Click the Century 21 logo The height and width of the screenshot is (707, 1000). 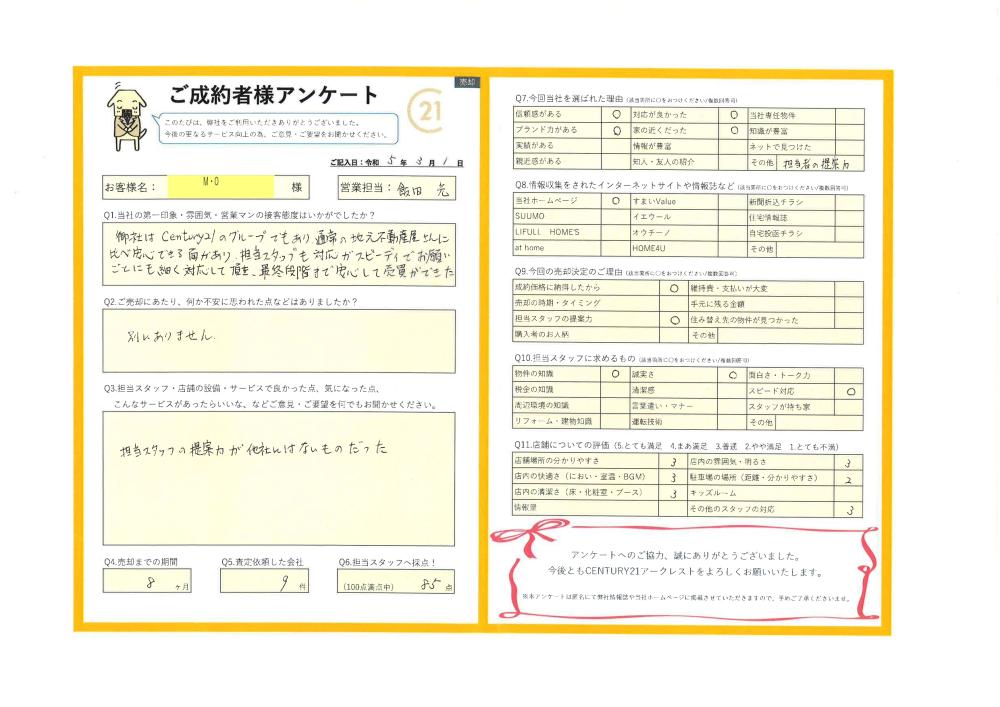tap(425, 111)
